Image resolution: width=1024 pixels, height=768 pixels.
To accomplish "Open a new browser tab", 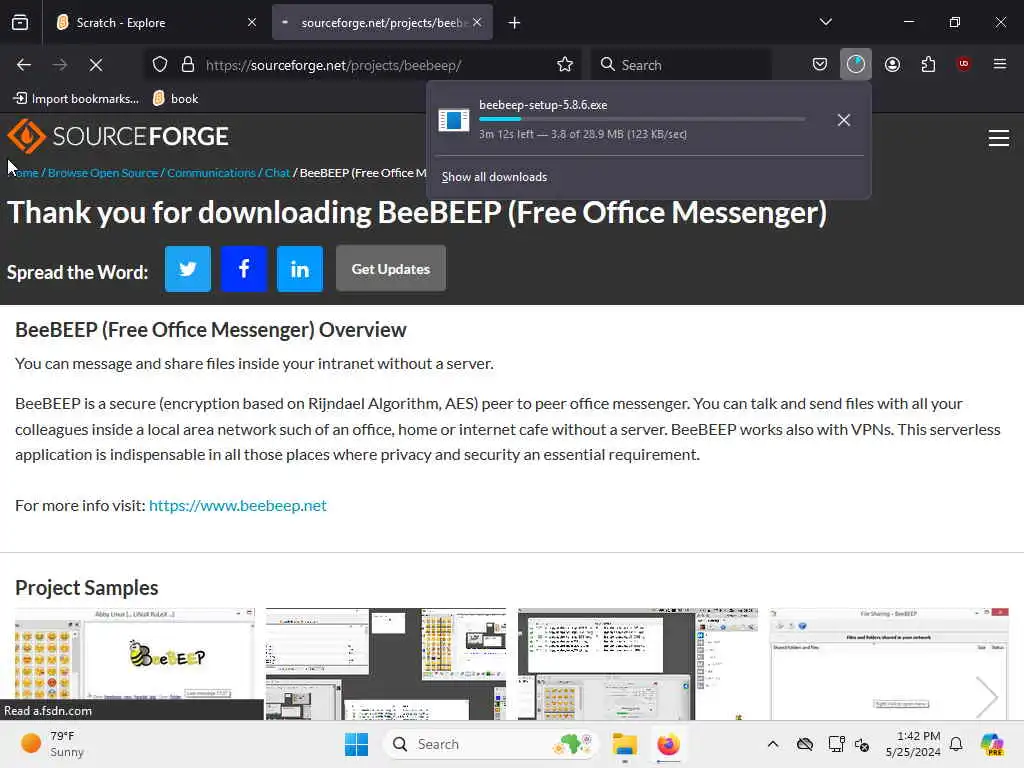I will click(514, 23).
